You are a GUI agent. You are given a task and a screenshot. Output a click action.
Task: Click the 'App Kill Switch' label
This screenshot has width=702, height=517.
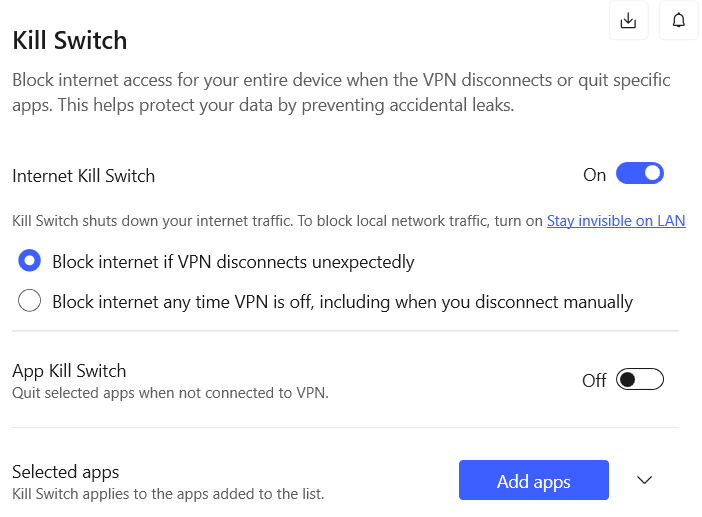[69, 371]
